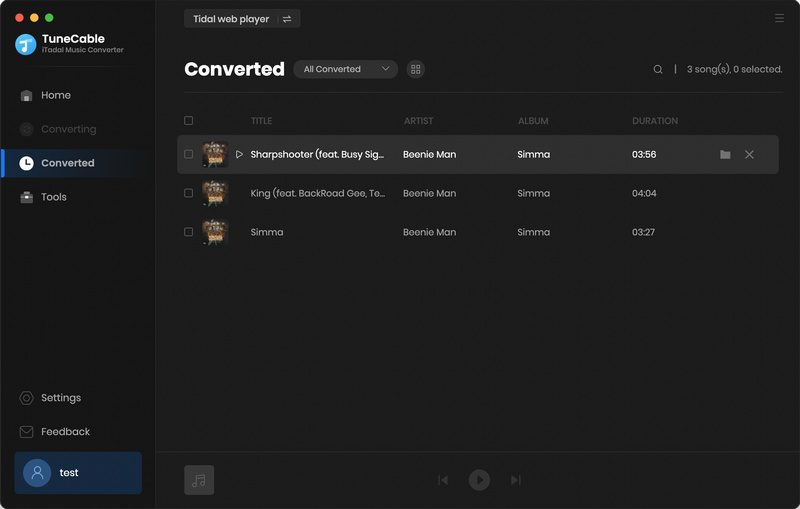Switch source via Tidal web player button

[242, 19]
